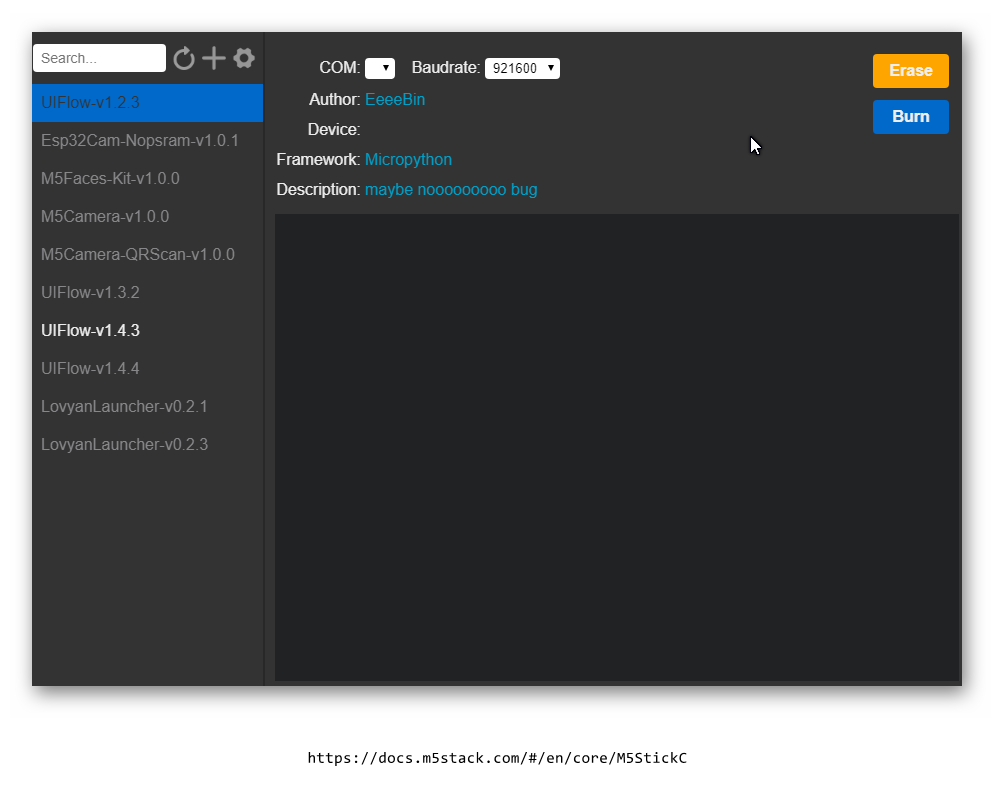Choose LovyanLauncher-v0.2.3 firmware
This screenshot has height=798, width=994.
(124, 445)
